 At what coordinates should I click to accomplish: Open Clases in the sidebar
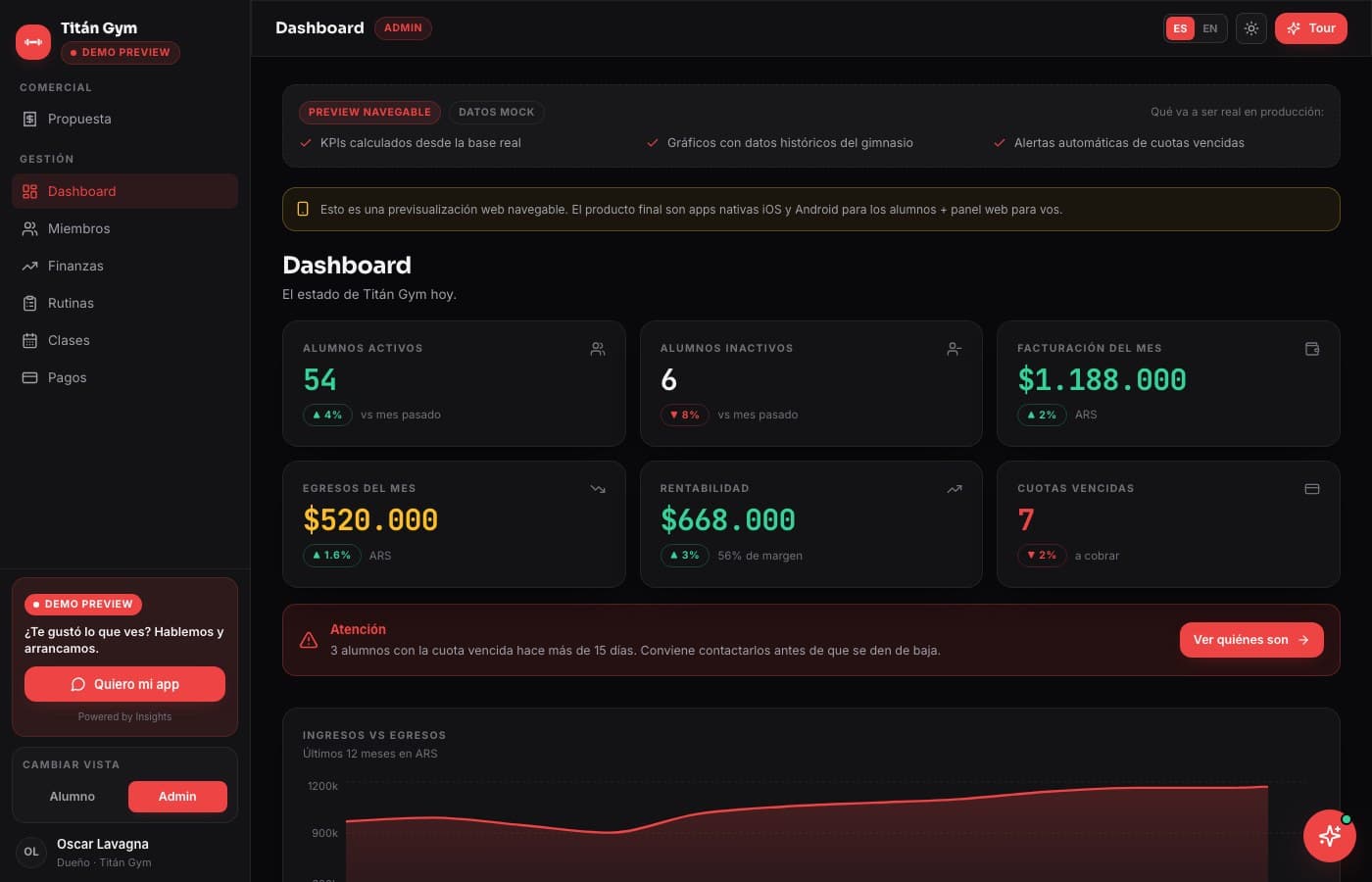point(125,340)
